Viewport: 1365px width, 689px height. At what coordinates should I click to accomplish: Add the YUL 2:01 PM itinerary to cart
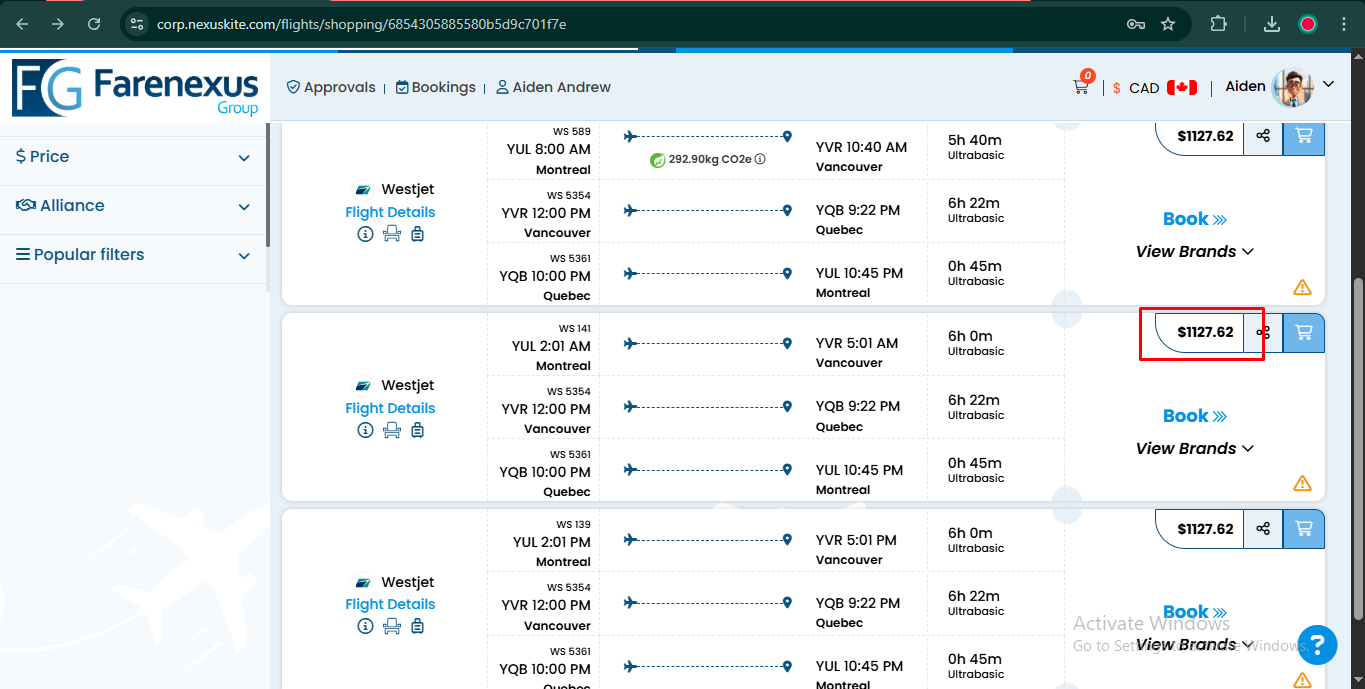[x=1304, y=529]
